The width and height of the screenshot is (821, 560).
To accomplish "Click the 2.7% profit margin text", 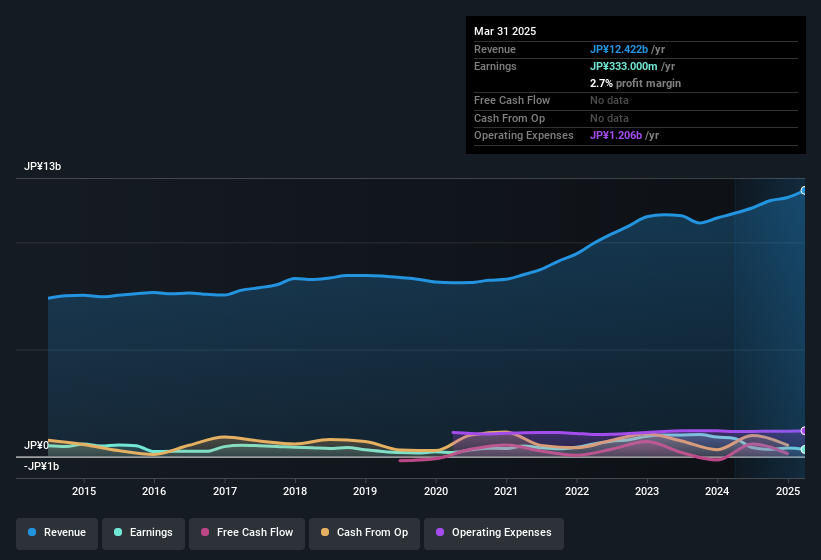I will pos(635,83).
